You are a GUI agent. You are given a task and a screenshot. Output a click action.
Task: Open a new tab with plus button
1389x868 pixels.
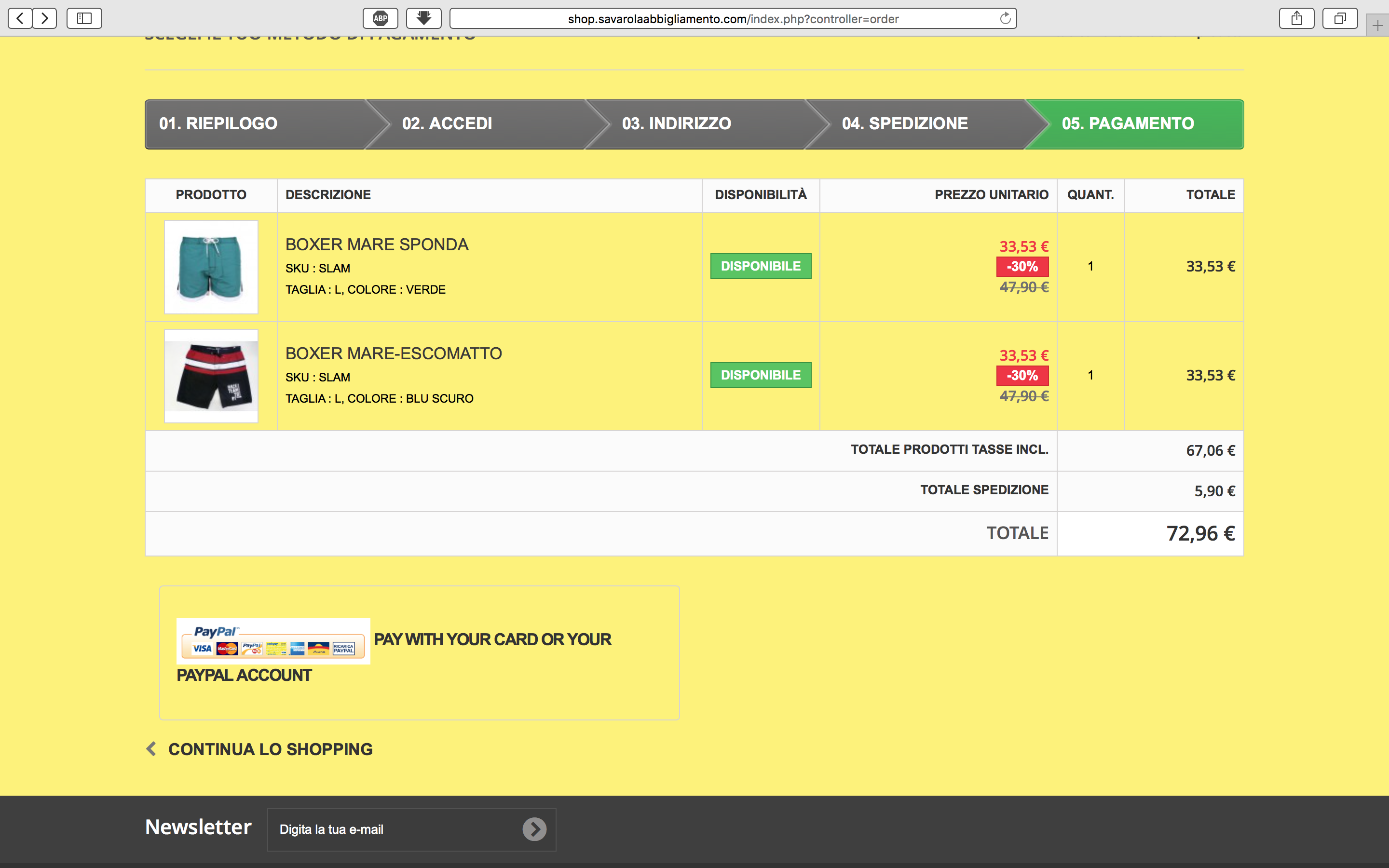click(1377, 25)
